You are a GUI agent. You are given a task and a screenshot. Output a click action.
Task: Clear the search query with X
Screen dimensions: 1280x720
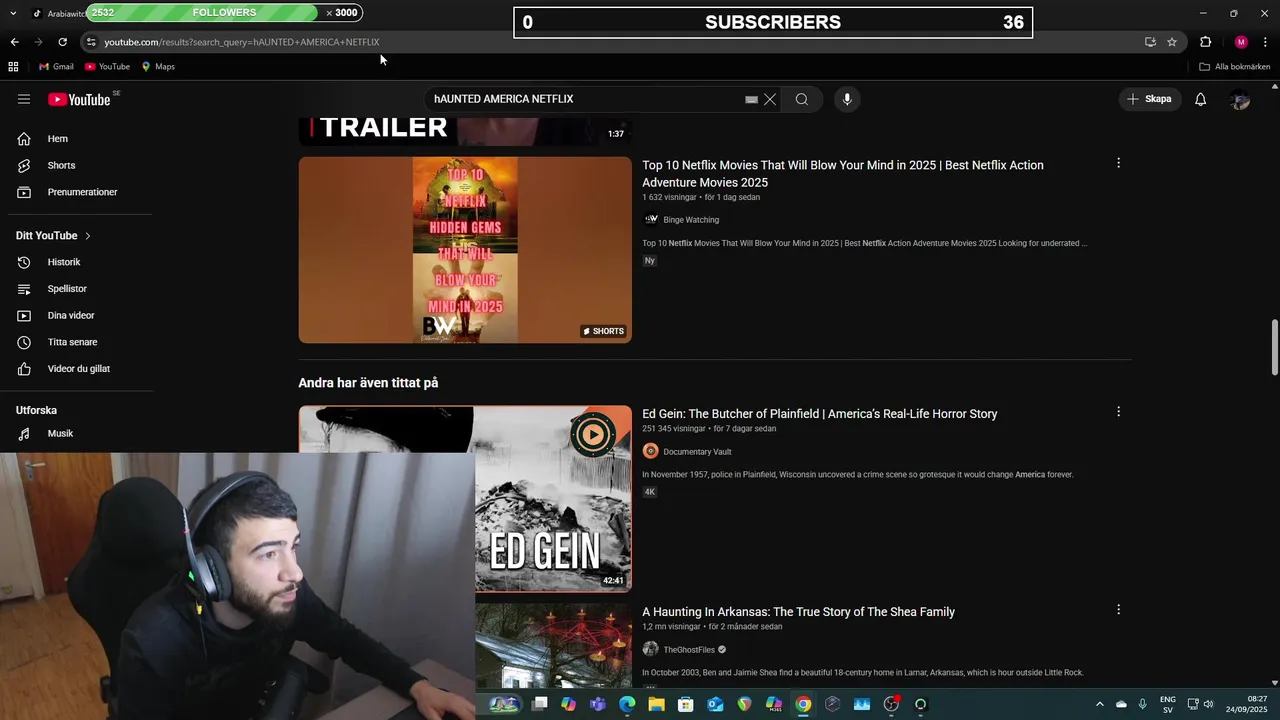[x=770, y=99]
